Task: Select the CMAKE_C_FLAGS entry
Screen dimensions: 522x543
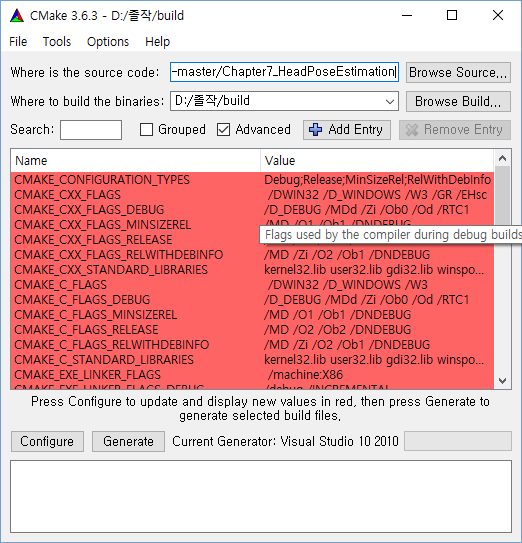Action: tap(61, 285)
